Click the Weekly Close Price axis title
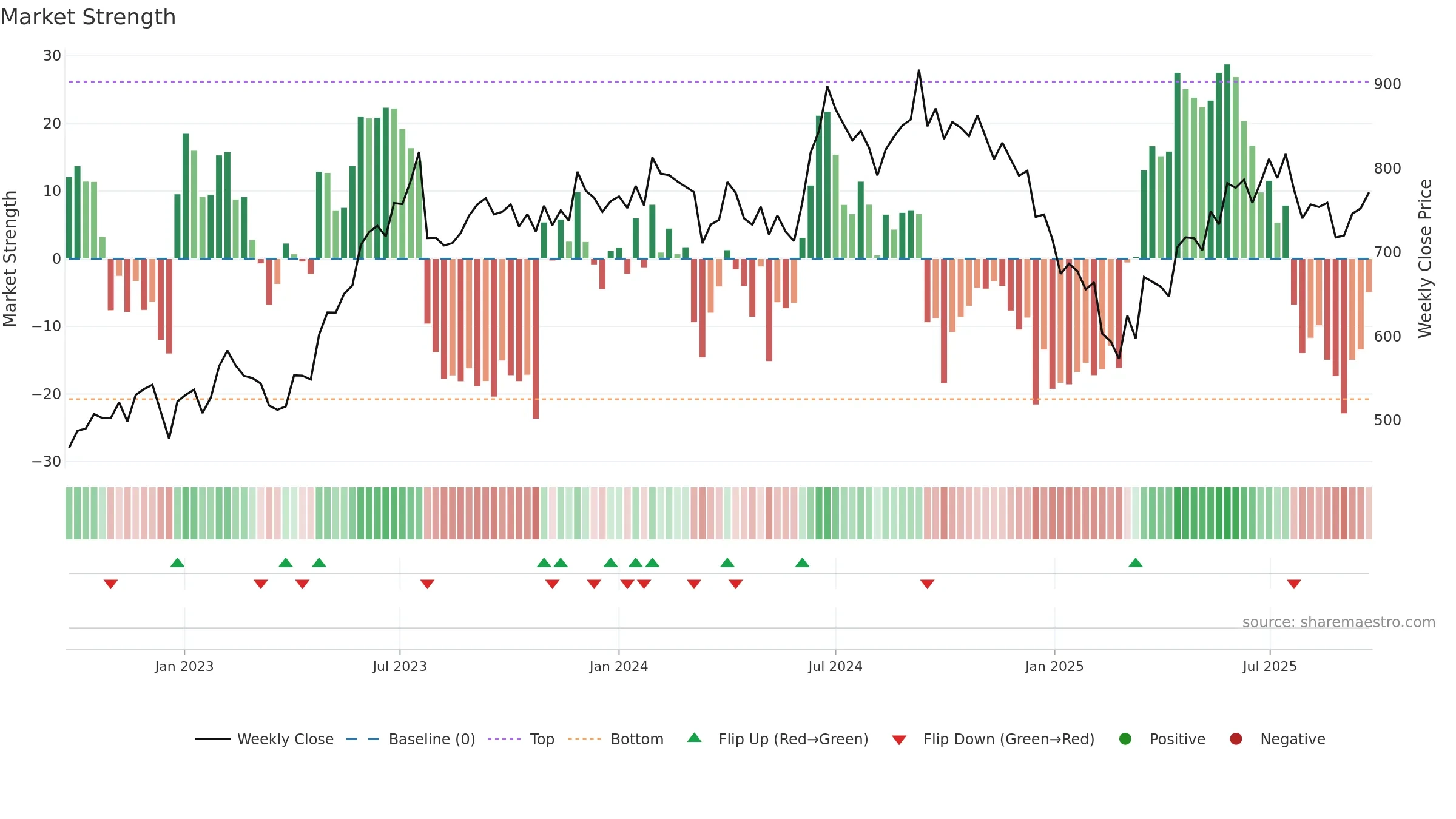The height and width of the screenshot is (819, 1456). coord(1425,258)
